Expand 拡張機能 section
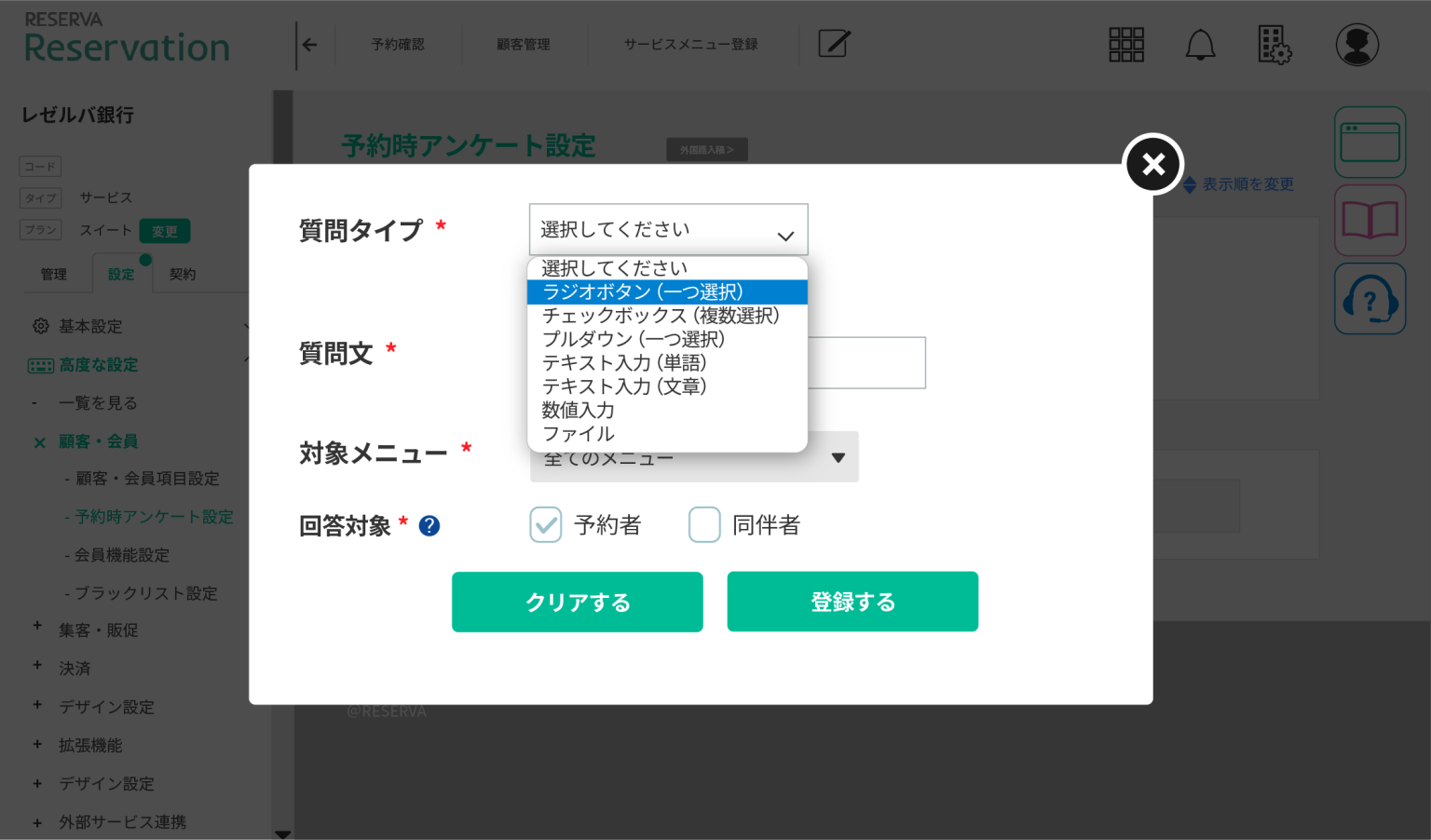Image resolution: width=1431 pixels, height=840 pixels. pyautogui.click(x=90, y=745)
